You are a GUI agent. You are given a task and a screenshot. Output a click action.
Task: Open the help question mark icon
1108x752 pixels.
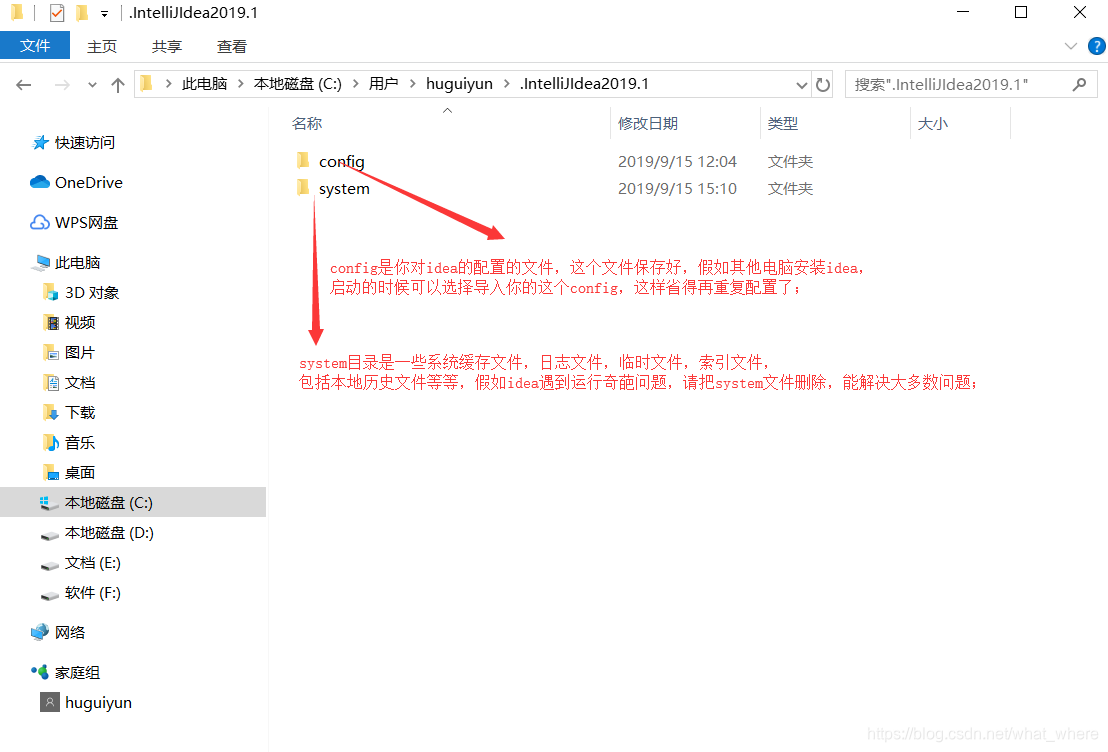pyautogui.click(x=1096, y=47)
